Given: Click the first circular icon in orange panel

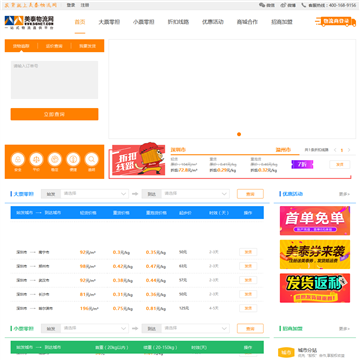Looking at the screenshot, I should [18, 159].
